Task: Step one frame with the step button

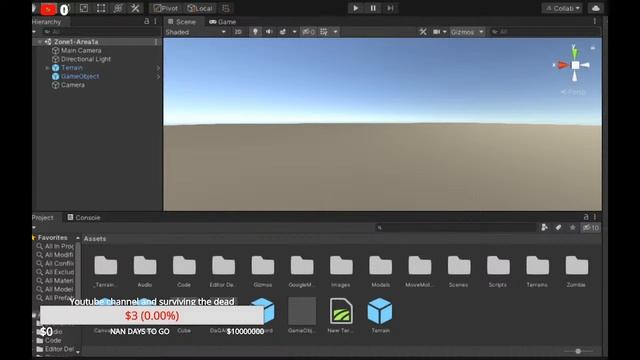Action: (x=390, y=8)
